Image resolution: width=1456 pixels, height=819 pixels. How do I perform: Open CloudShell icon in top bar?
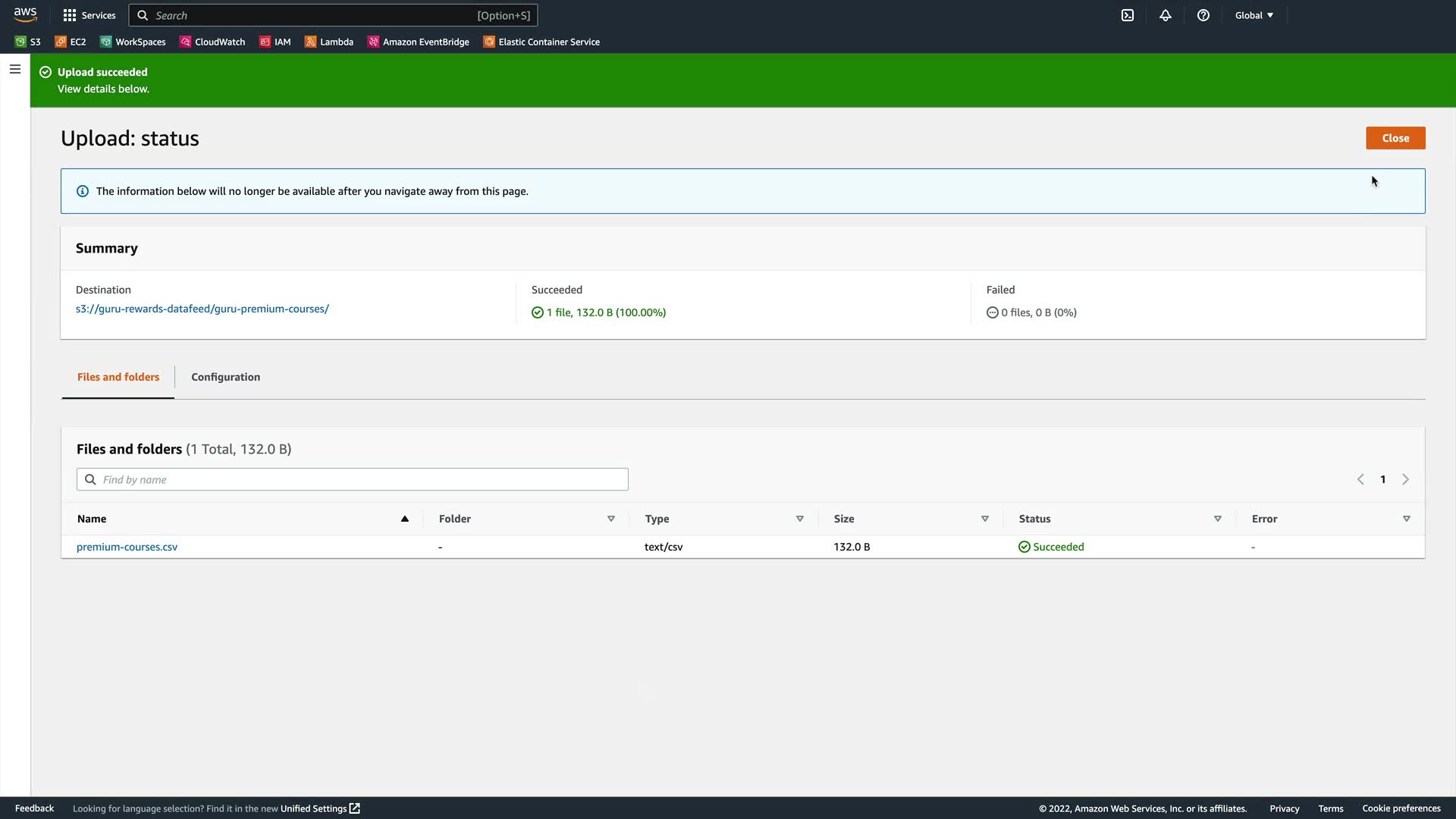(1128, 15)
